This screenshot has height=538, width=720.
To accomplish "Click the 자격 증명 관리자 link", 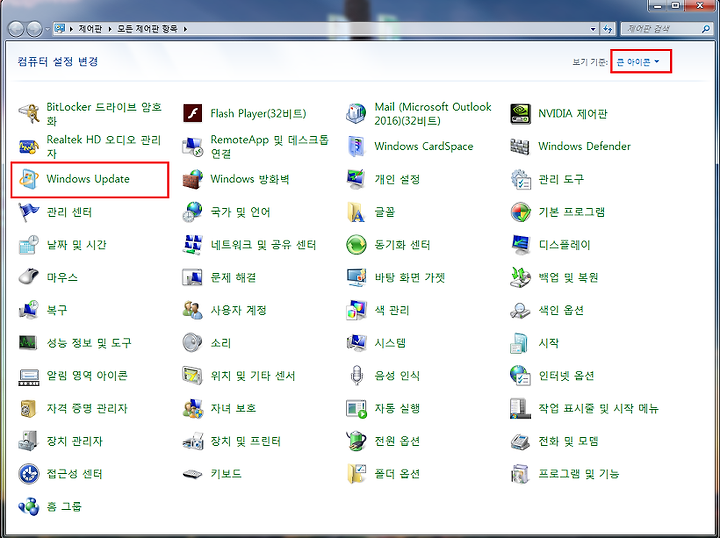I will pyautogui.click(x=87, y=408).
